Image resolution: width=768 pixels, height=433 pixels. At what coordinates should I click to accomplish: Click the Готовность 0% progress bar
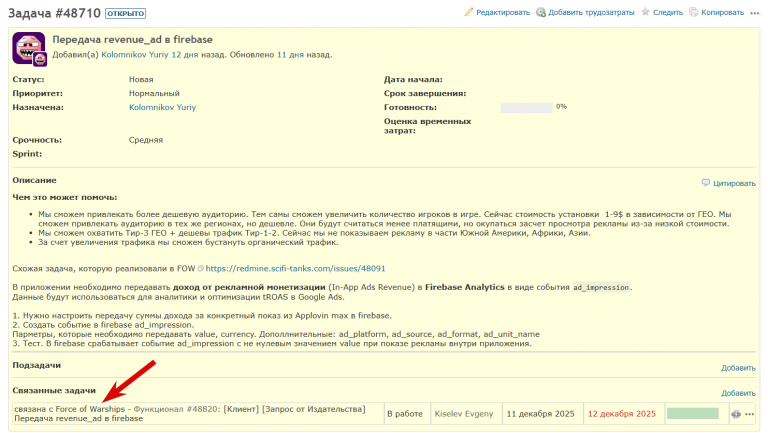coord(526,108)
